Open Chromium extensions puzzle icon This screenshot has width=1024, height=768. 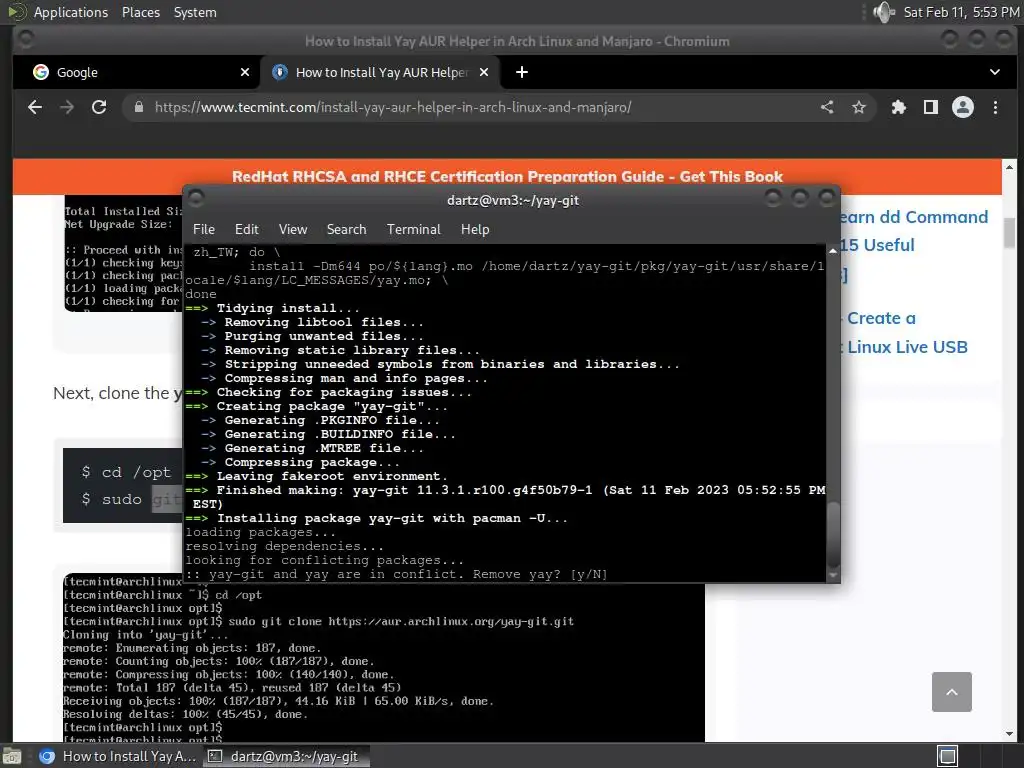coord(899,107)
